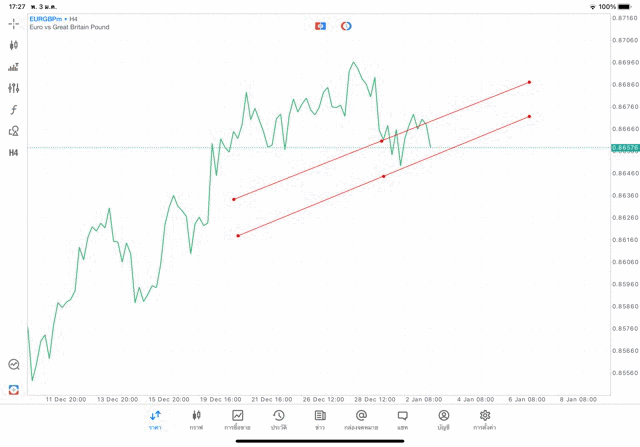Select the upper-right red channel anchor point
The height and width of the screenshot is (447, 640).
pos(529,82)
